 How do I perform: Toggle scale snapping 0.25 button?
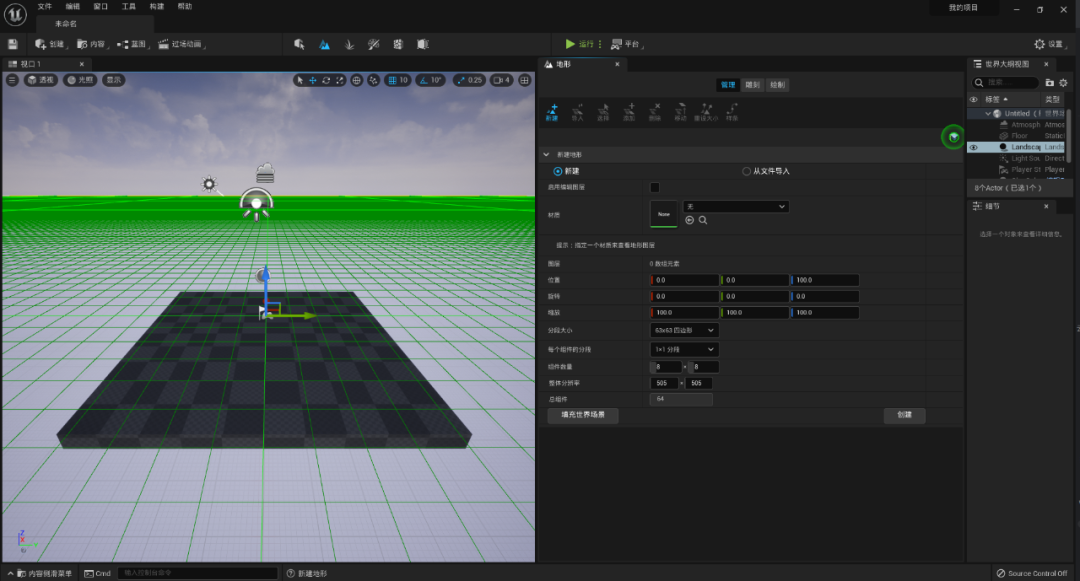(x=470, y=81)
